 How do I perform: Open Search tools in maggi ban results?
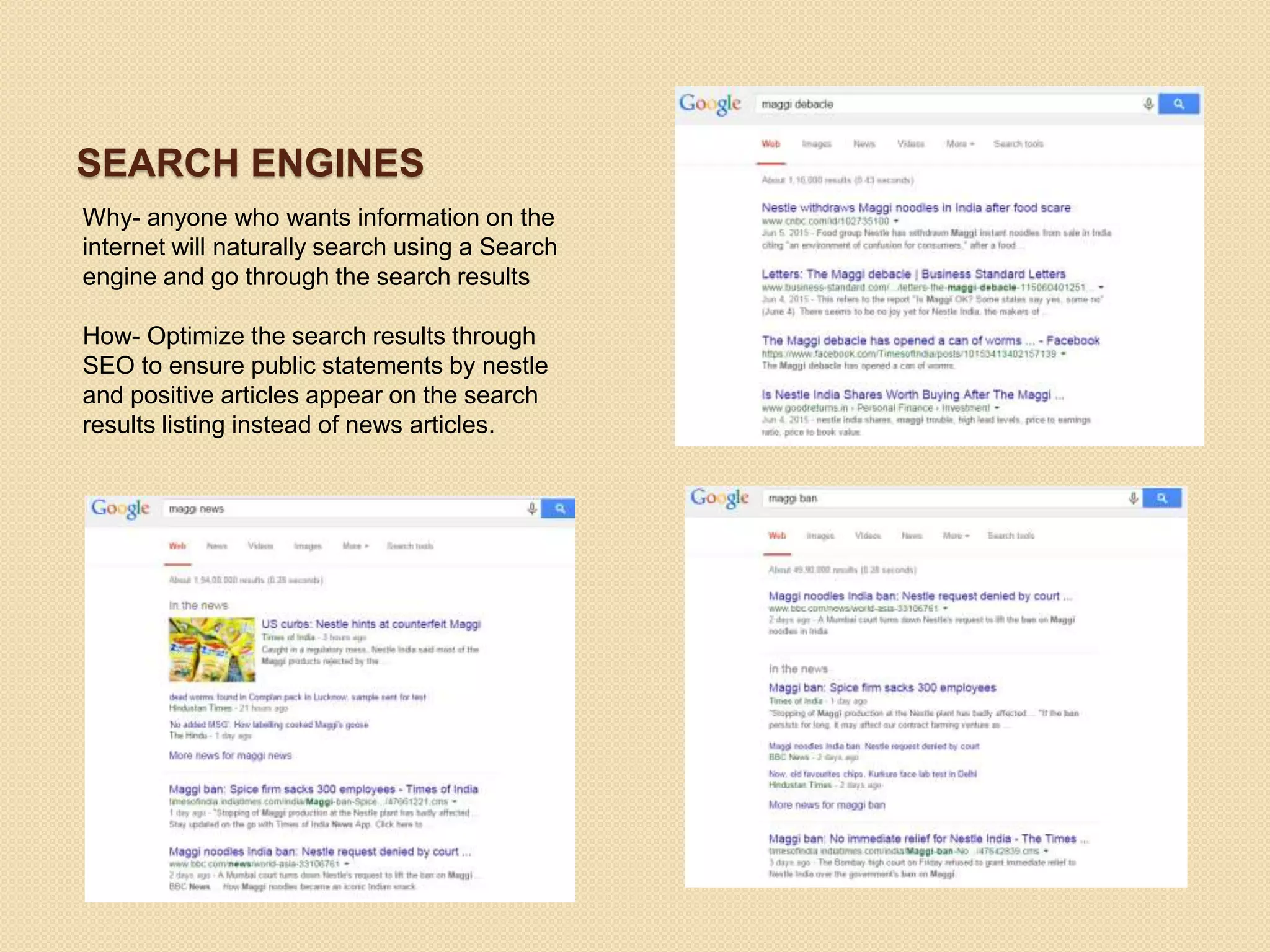point(1011,535)
